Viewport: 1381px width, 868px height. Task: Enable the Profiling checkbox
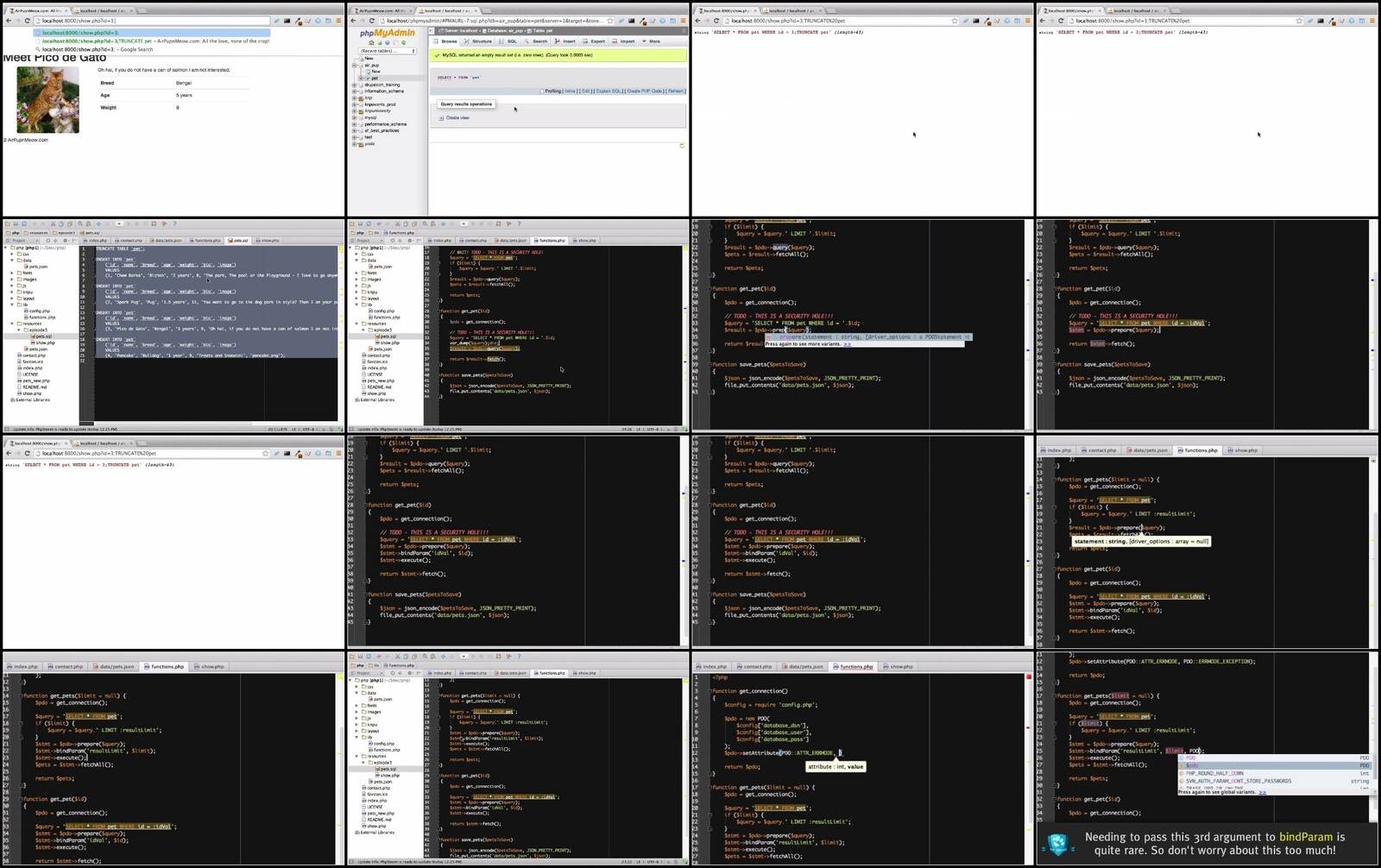(542, 91)
